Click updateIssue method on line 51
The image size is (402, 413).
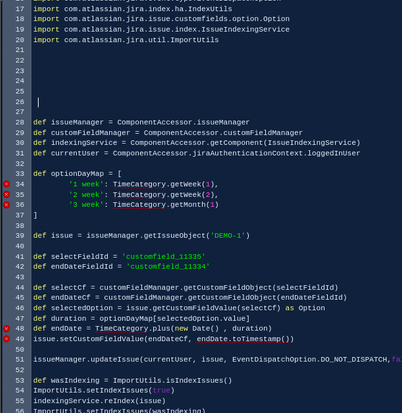coord(115,360)
